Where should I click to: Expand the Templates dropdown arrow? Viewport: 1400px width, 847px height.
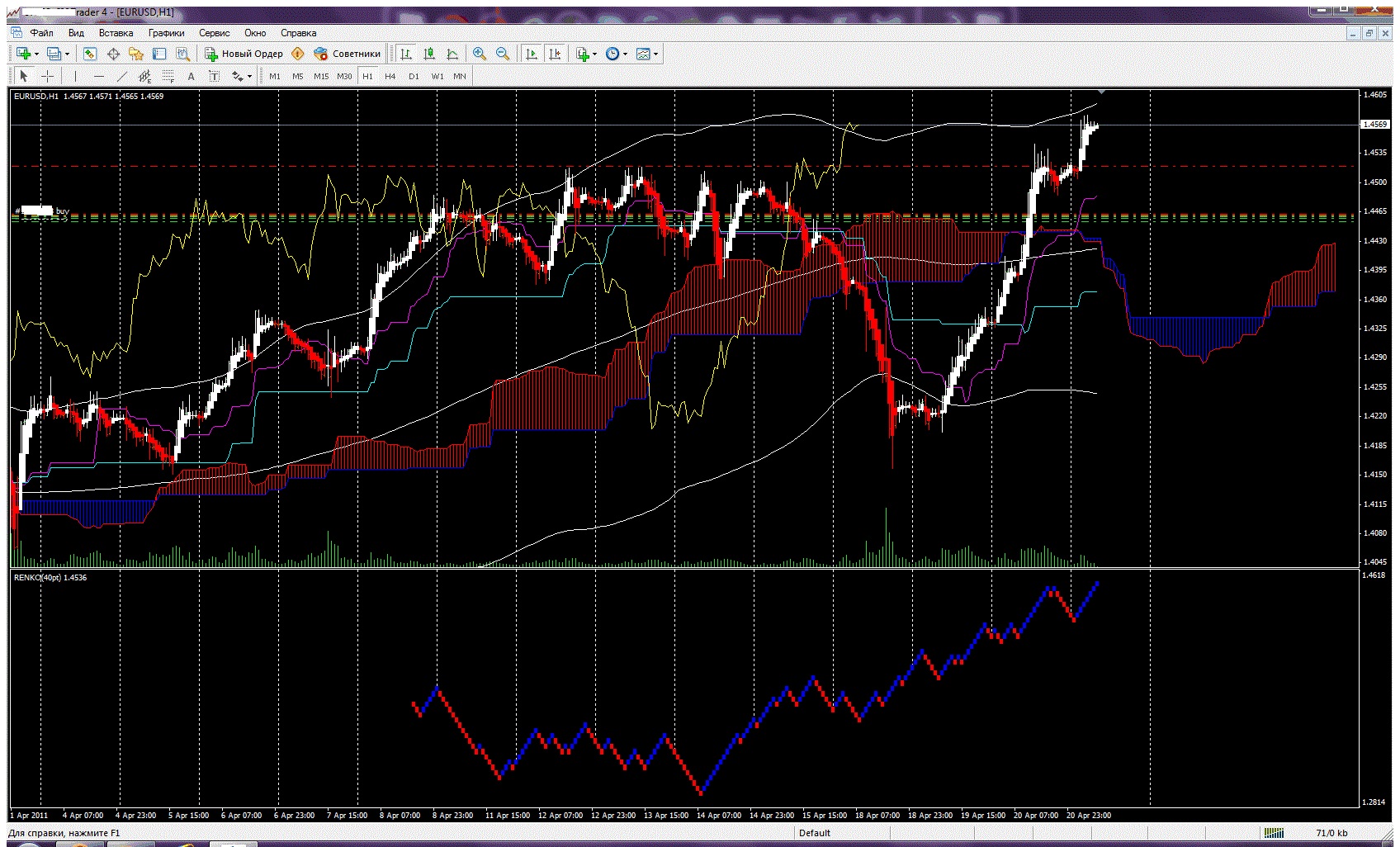pyautogui.click(x=656, y=54)
